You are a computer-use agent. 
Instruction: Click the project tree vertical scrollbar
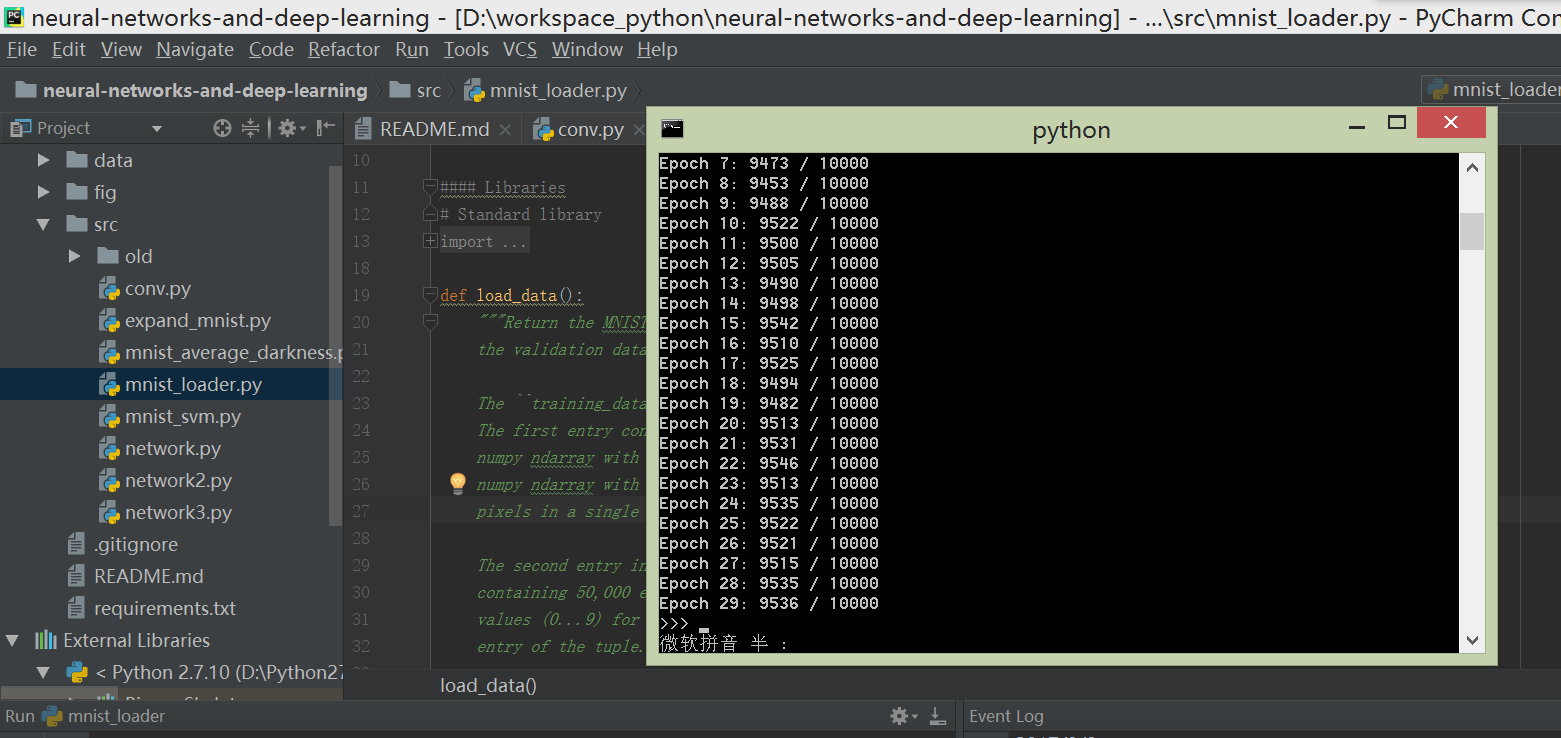pos(336,345)
